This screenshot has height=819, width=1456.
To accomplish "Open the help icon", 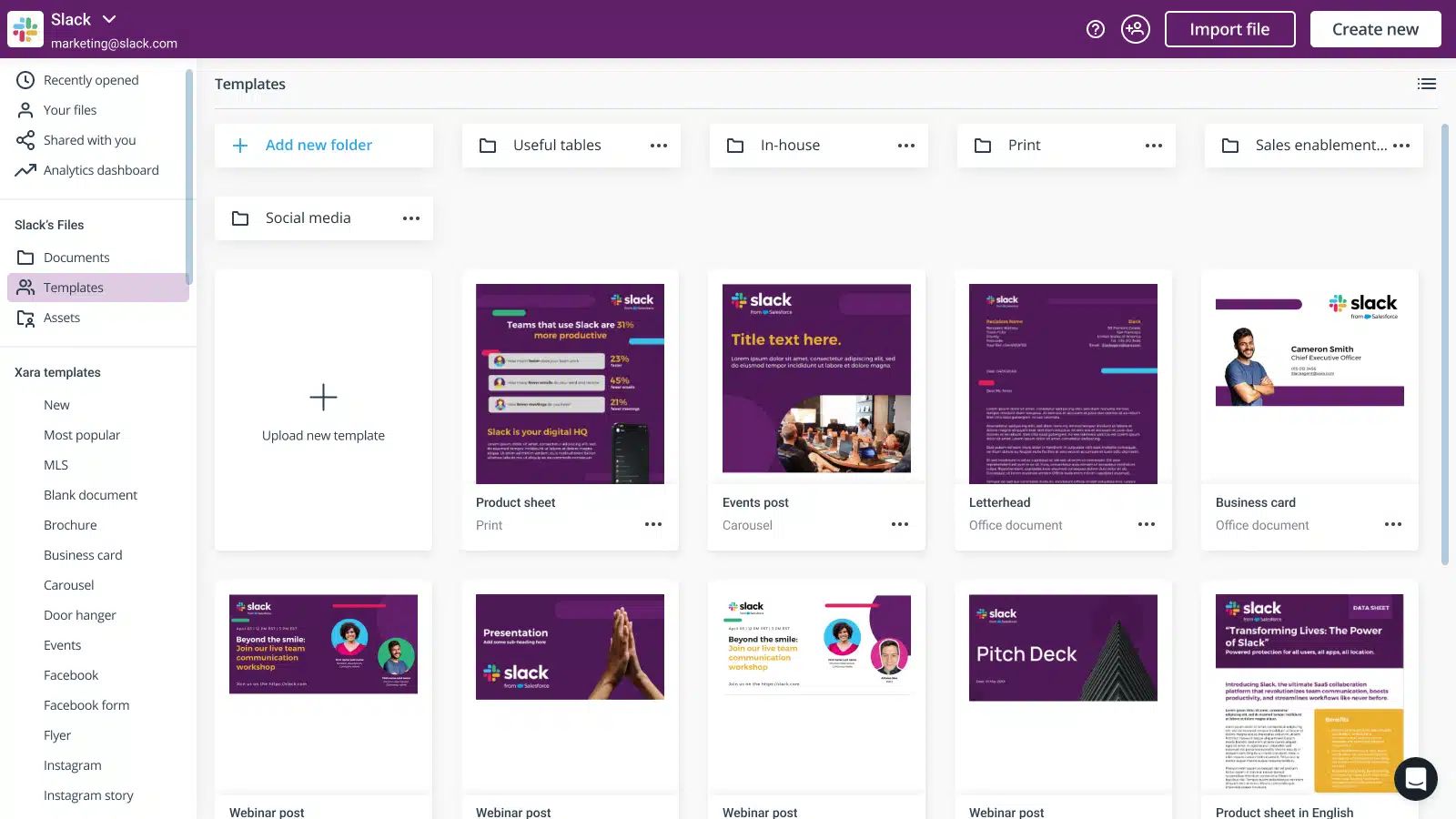I will (x=1094, y=29).
